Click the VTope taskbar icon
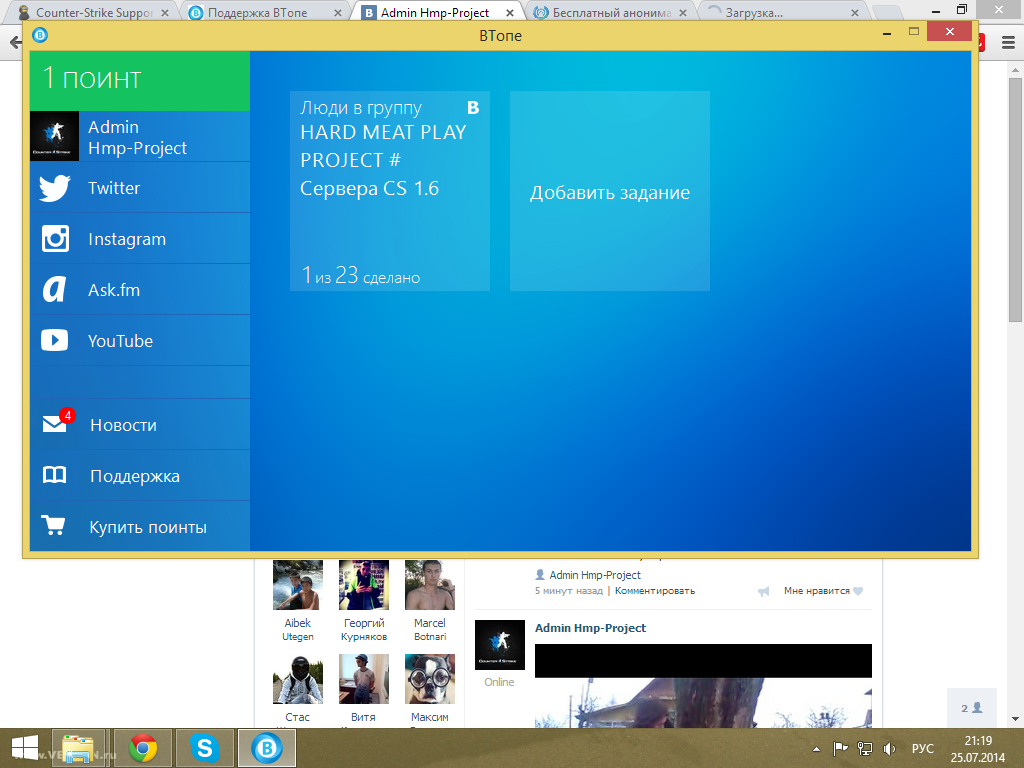Image resolution: width=1024 pixels, height=768 pixels. (x=266, y=748)
